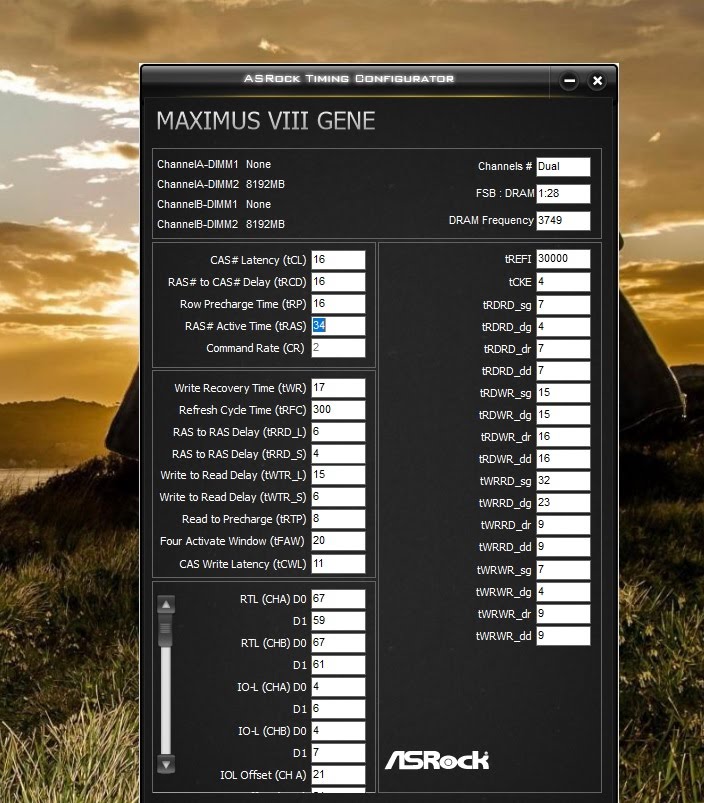704x803 pixels.
Task: Click the FSB : DRAM ratio field
Action: click(x=563, y=194)
